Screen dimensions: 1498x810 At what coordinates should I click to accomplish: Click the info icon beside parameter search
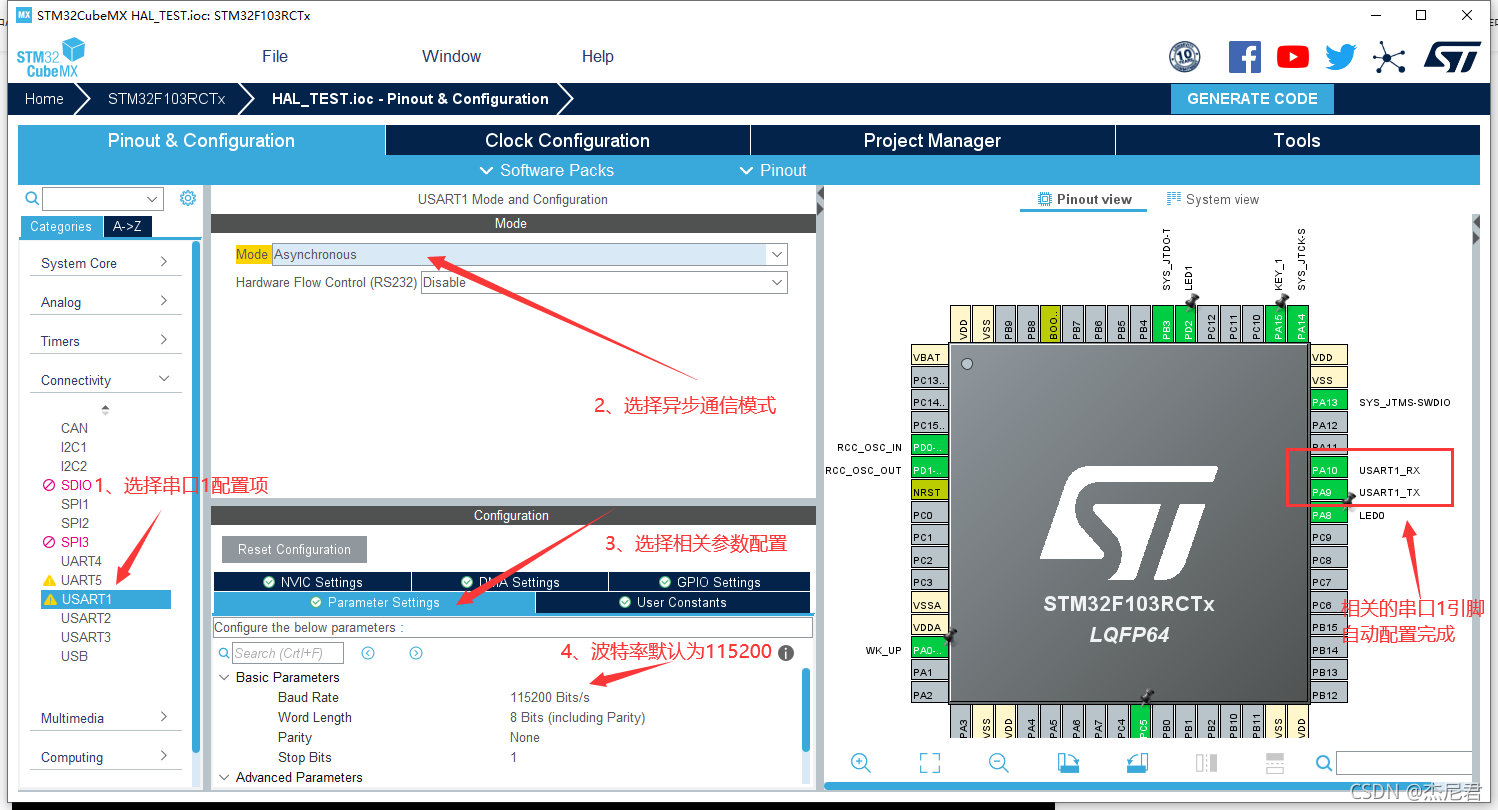pyautogui.click(x=786, y=653)
